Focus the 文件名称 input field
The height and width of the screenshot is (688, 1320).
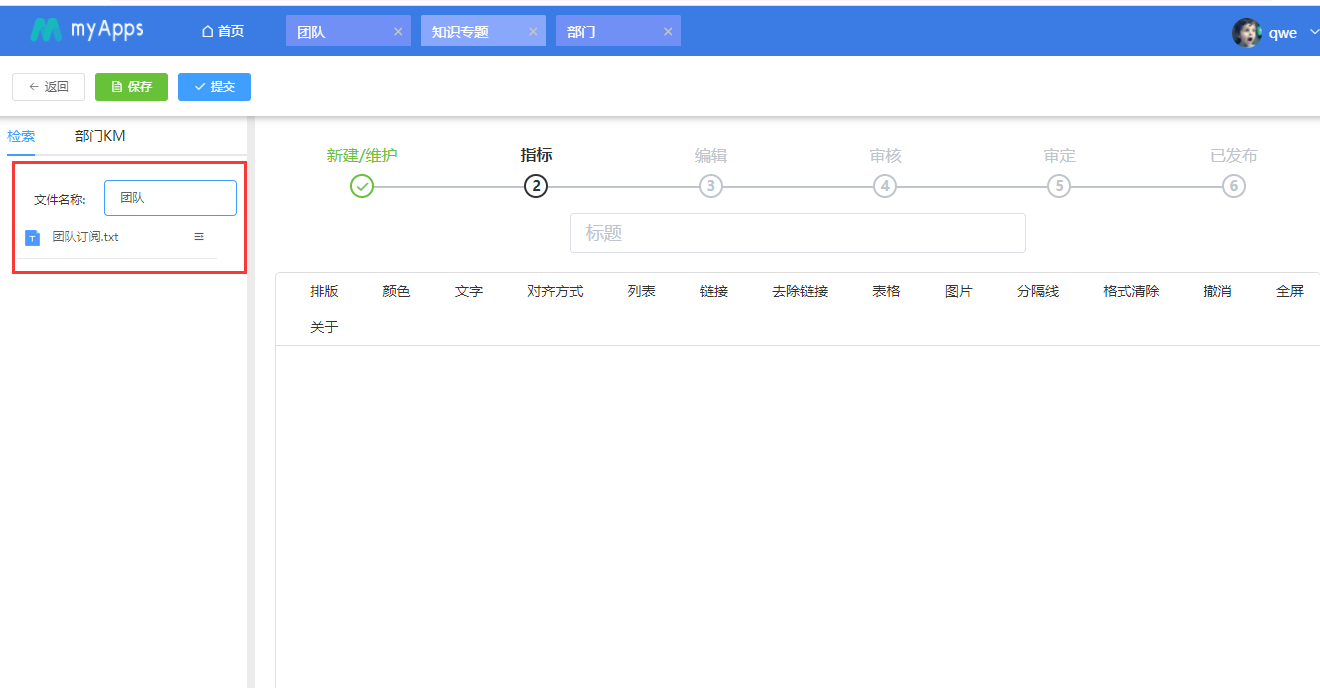point(170,198)
